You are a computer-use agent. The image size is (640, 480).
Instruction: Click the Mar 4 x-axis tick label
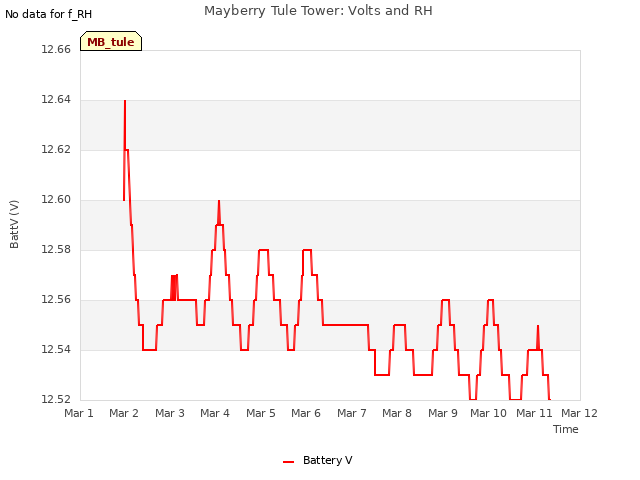point(215,413)
